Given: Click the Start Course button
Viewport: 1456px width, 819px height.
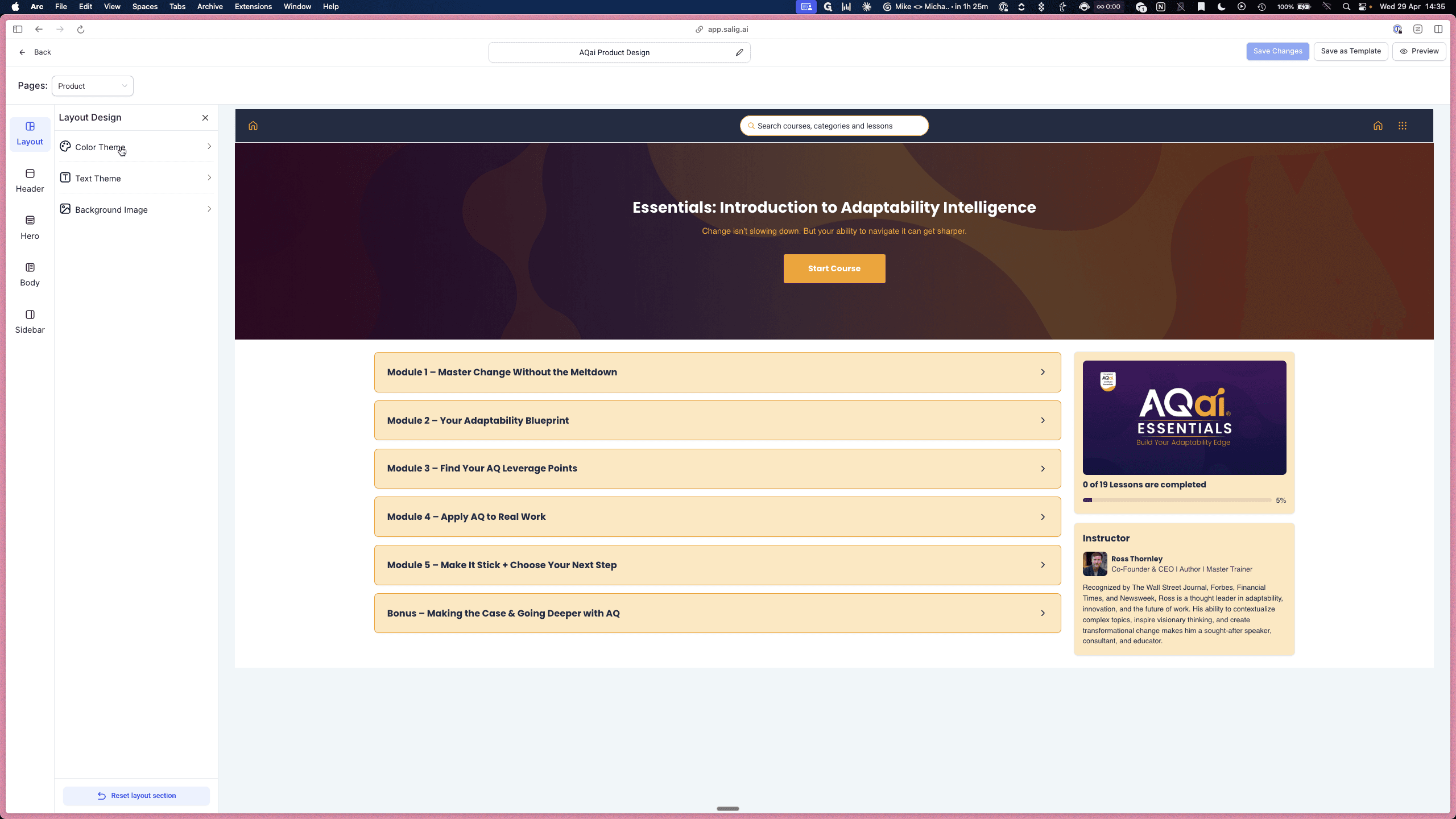Looking at the screenshot, I should [x=834, y=268].
